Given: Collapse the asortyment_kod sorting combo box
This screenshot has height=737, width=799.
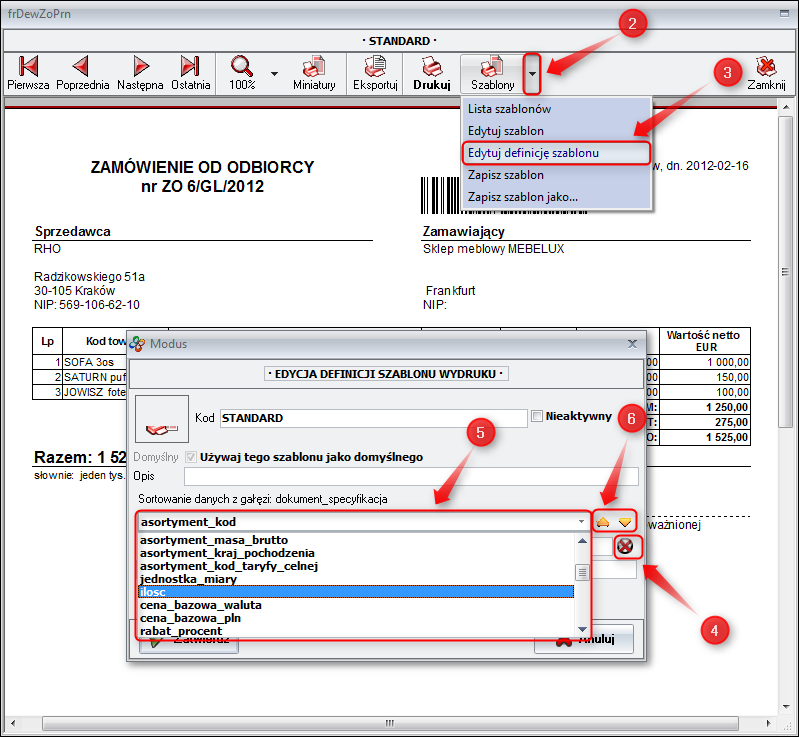Looking at the screenshot, I should click(581, 521).
